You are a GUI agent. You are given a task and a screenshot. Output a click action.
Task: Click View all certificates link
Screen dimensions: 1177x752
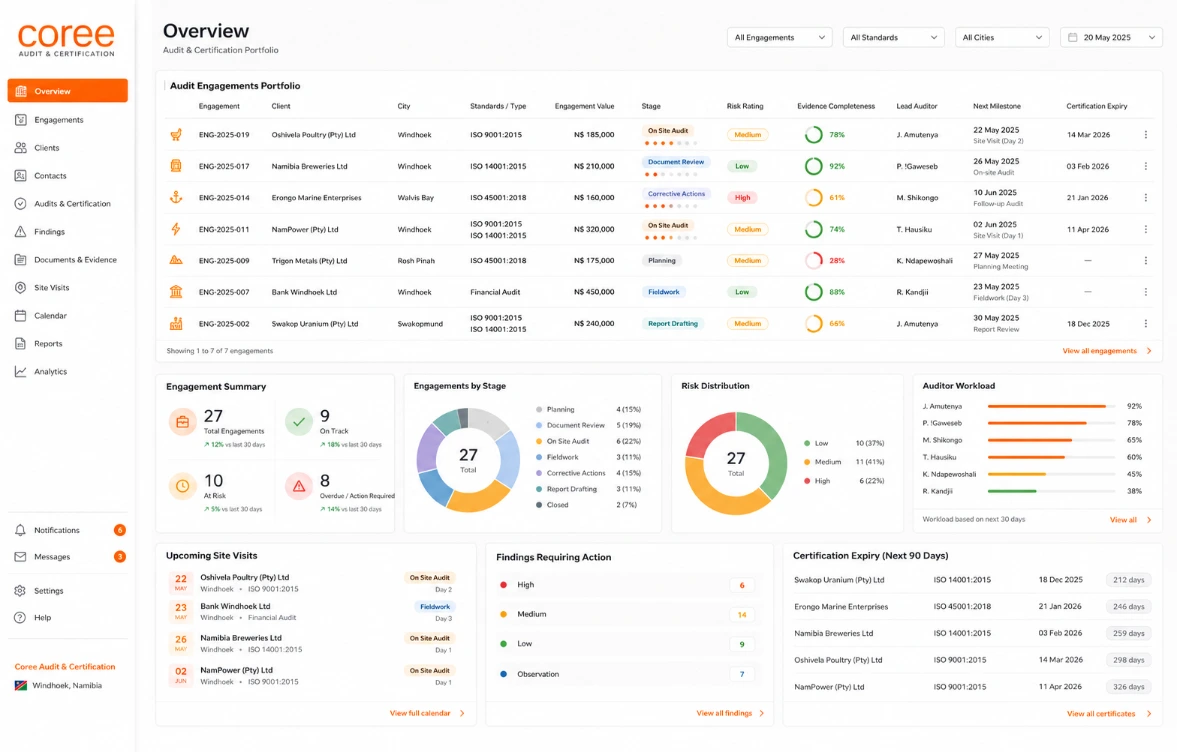[1109, 714]
